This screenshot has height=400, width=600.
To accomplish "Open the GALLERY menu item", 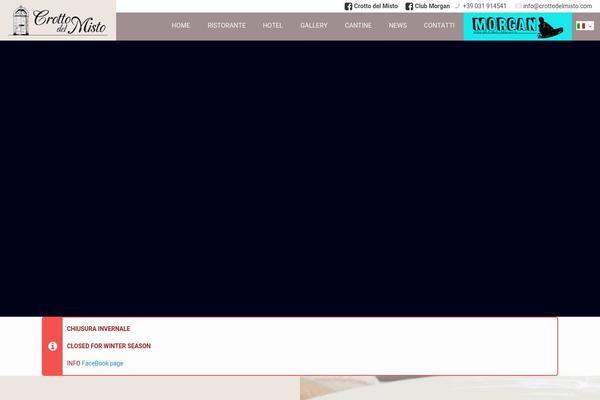I will coord(314,26).
